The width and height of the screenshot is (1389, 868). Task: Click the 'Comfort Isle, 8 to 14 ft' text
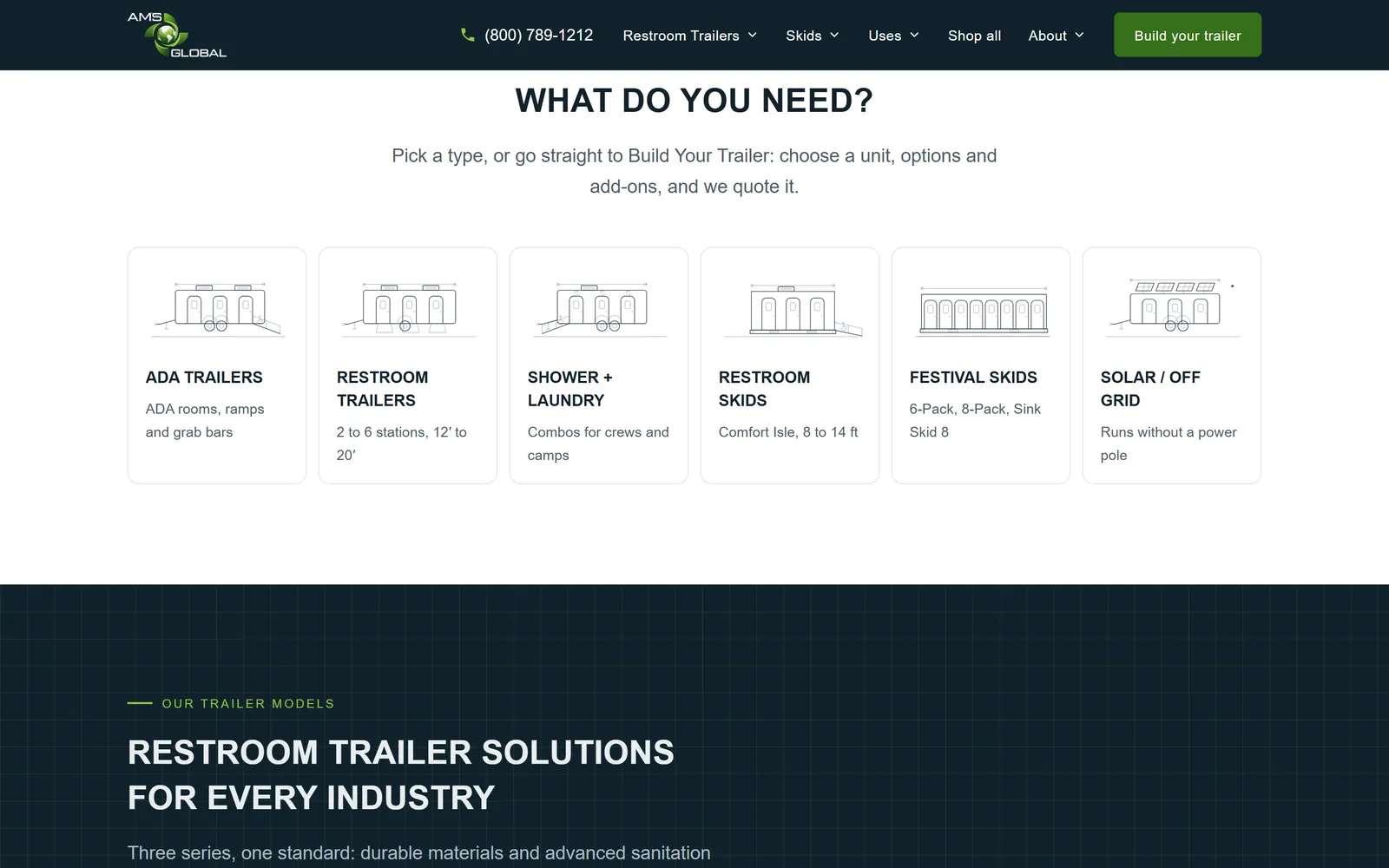(788, 432)
